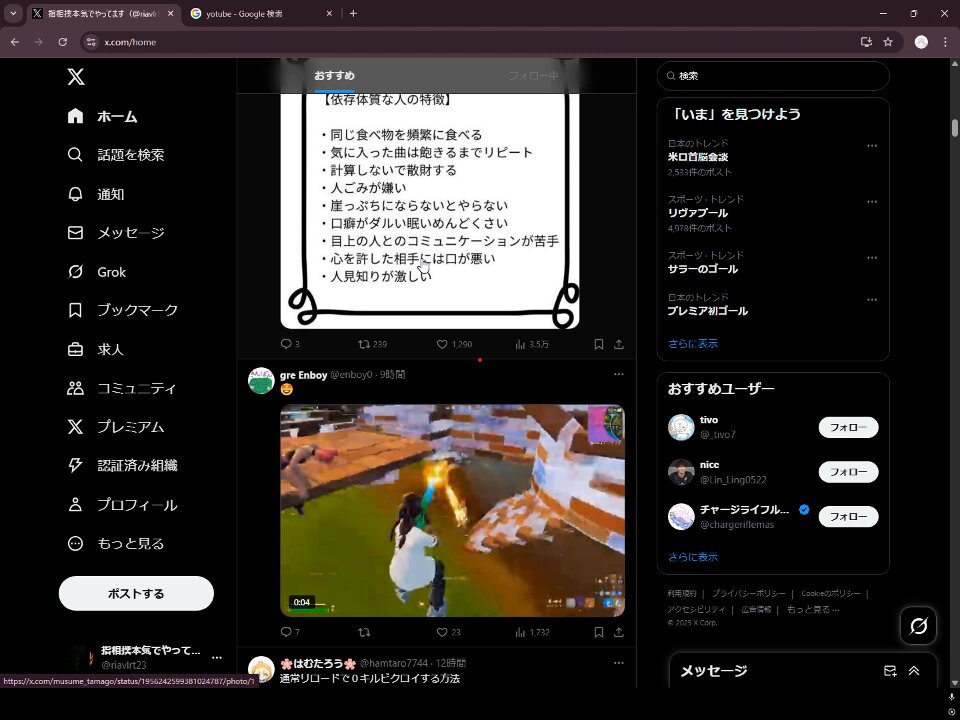Follow the チャージライフル user
This screenshot has height=720, width=960.
[849, 517]
